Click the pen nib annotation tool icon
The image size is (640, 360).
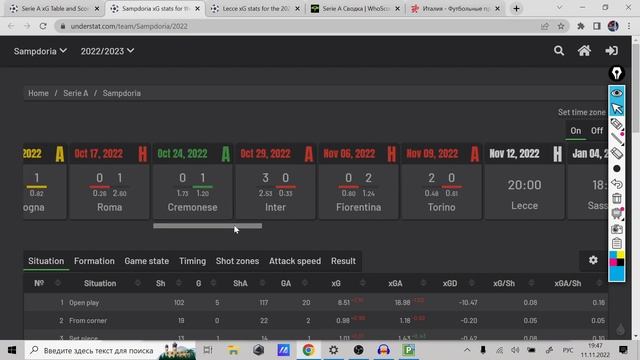pos(617,73)
